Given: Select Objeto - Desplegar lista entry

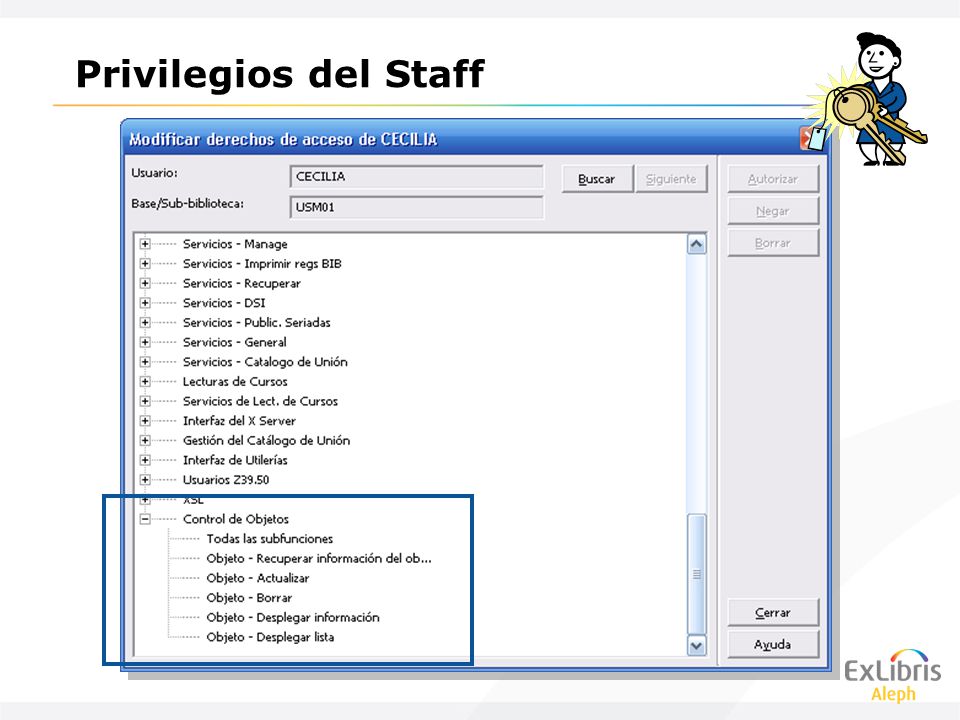Looking at the screenshot, I should (270, 637).
